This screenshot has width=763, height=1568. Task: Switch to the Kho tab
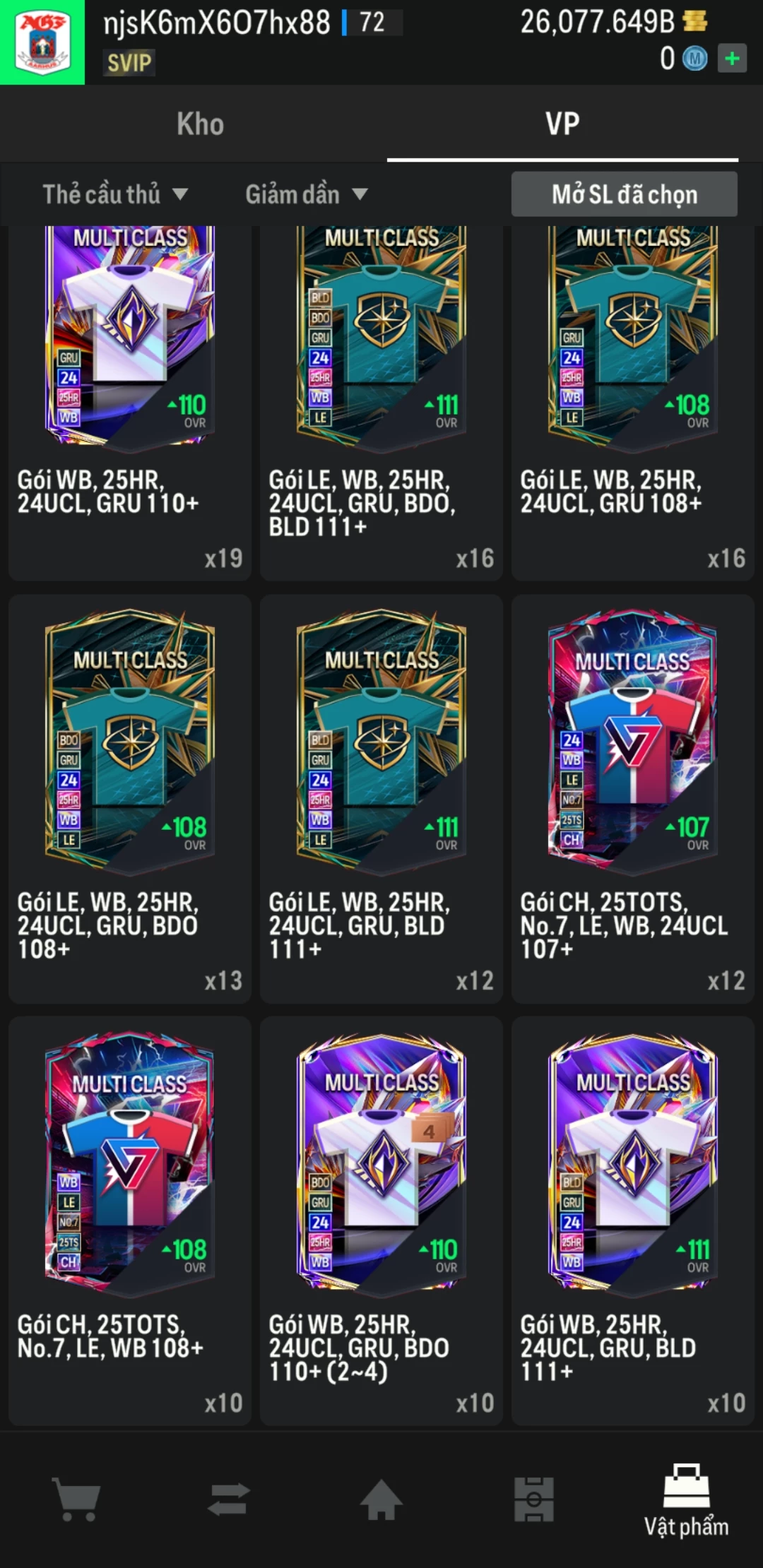tap(201, 124)
